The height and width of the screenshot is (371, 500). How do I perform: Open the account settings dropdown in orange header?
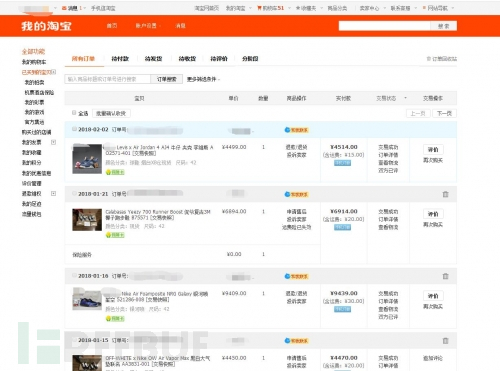148,26
